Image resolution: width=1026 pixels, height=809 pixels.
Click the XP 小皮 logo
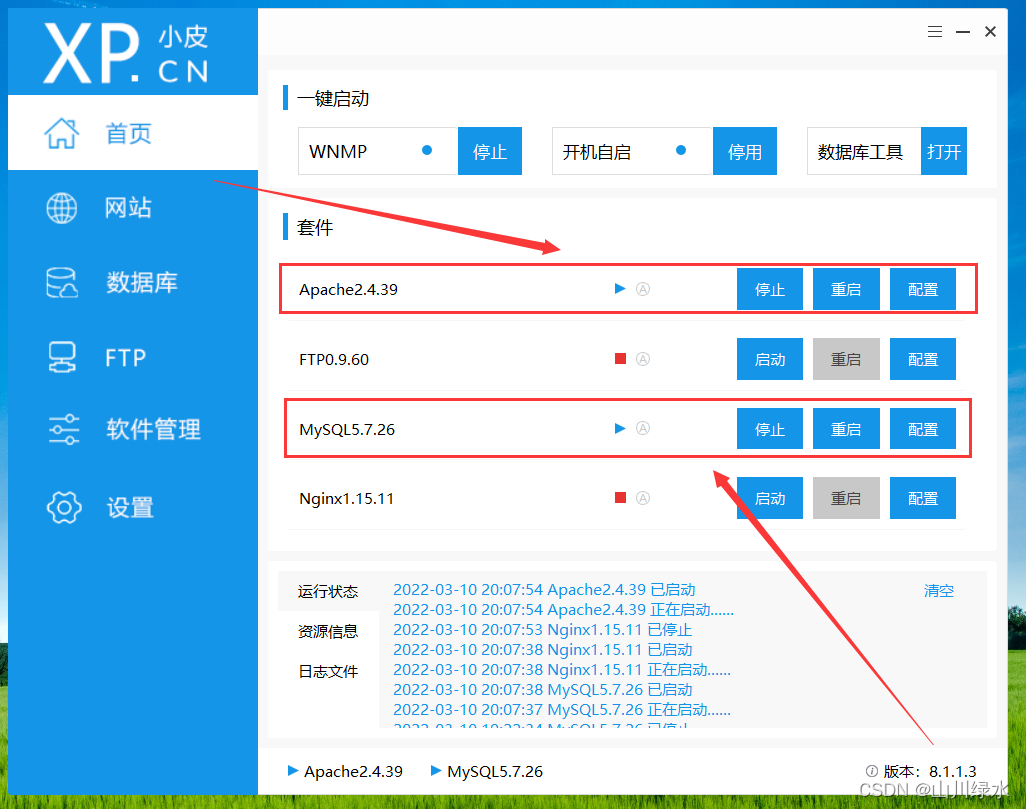(x=126, y=52)
